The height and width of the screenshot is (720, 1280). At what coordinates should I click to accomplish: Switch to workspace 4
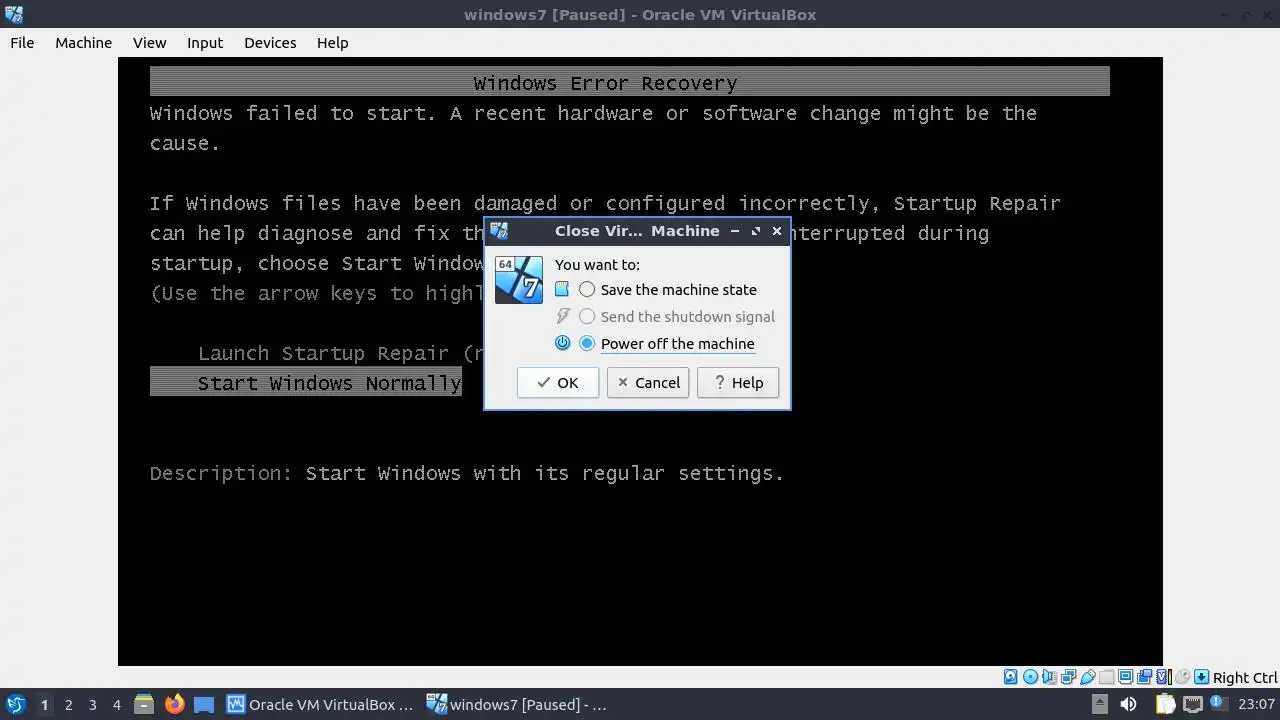click(116, 704)
